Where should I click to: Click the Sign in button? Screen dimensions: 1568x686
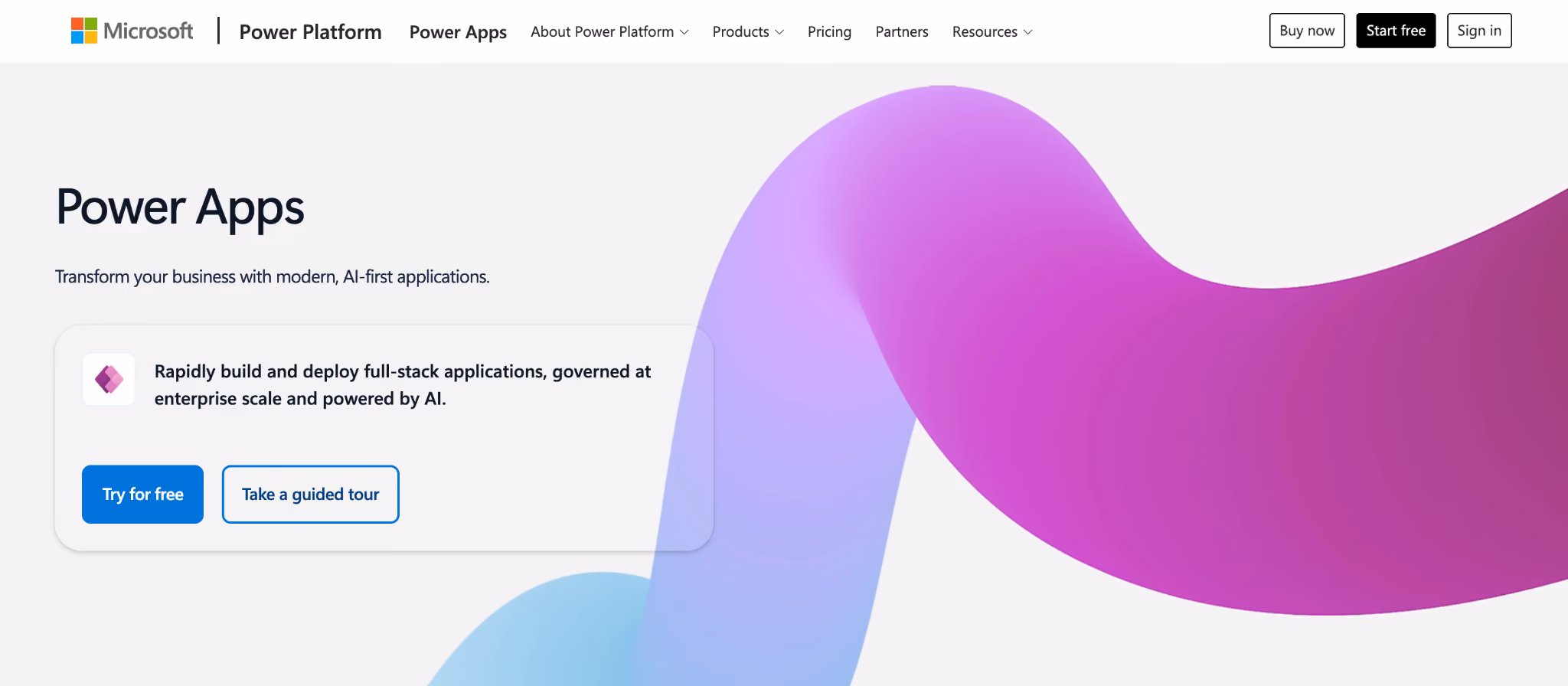1479,31
